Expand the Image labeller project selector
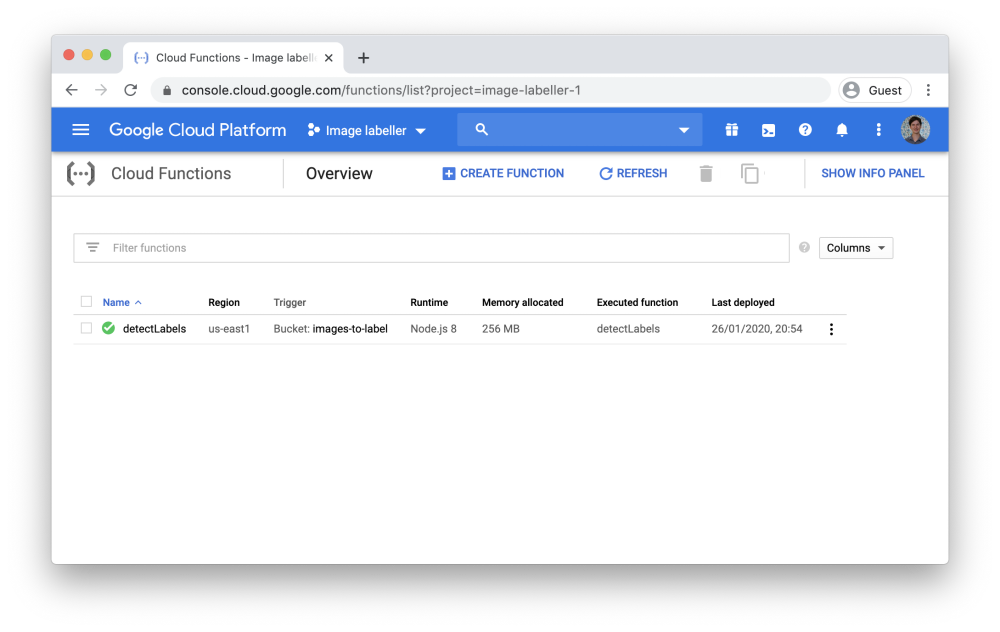 pos(367,131)
